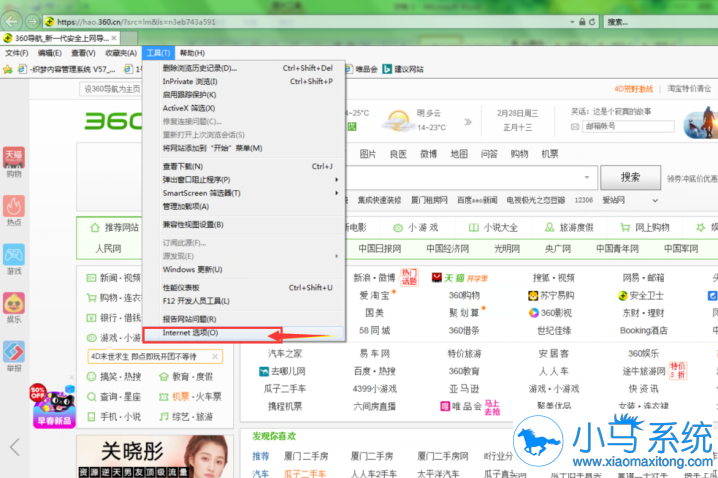718x478 pixels.
Task: Click the 4D荒野激战 link
Action: click(634, 89)
